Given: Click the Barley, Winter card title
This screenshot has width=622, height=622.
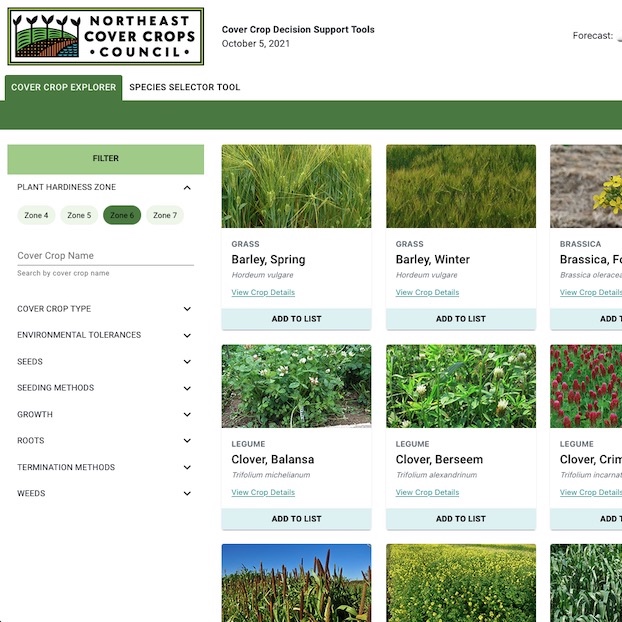Looking at the screenshot, I should tap(432, 259).
